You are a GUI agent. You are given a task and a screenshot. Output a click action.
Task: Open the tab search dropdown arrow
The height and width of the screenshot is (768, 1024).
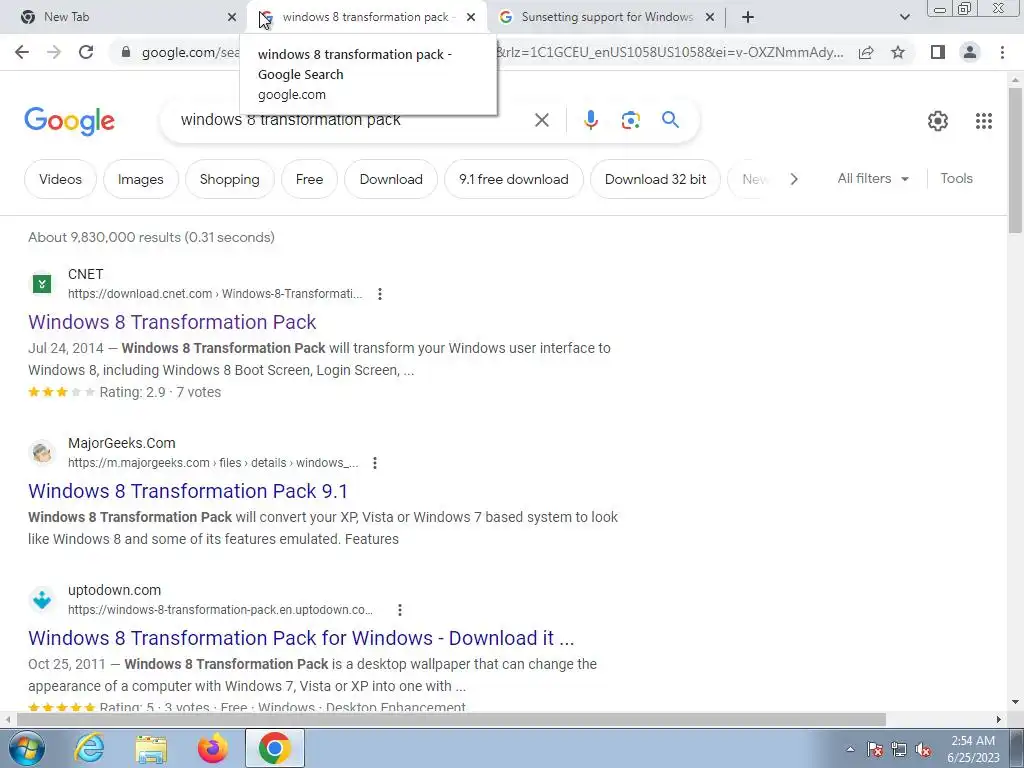(x=904, y=17)
